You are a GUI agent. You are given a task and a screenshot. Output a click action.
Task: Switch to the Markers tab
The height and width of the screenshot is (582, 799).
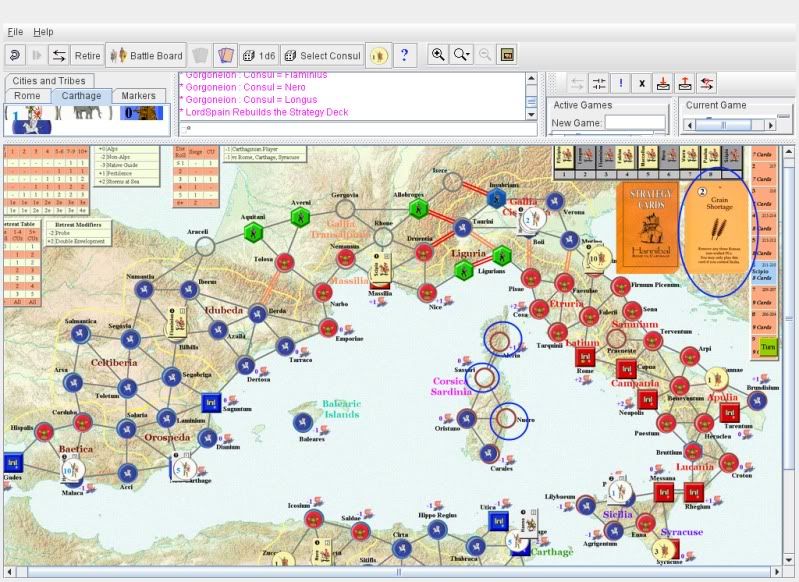point(139,95)
